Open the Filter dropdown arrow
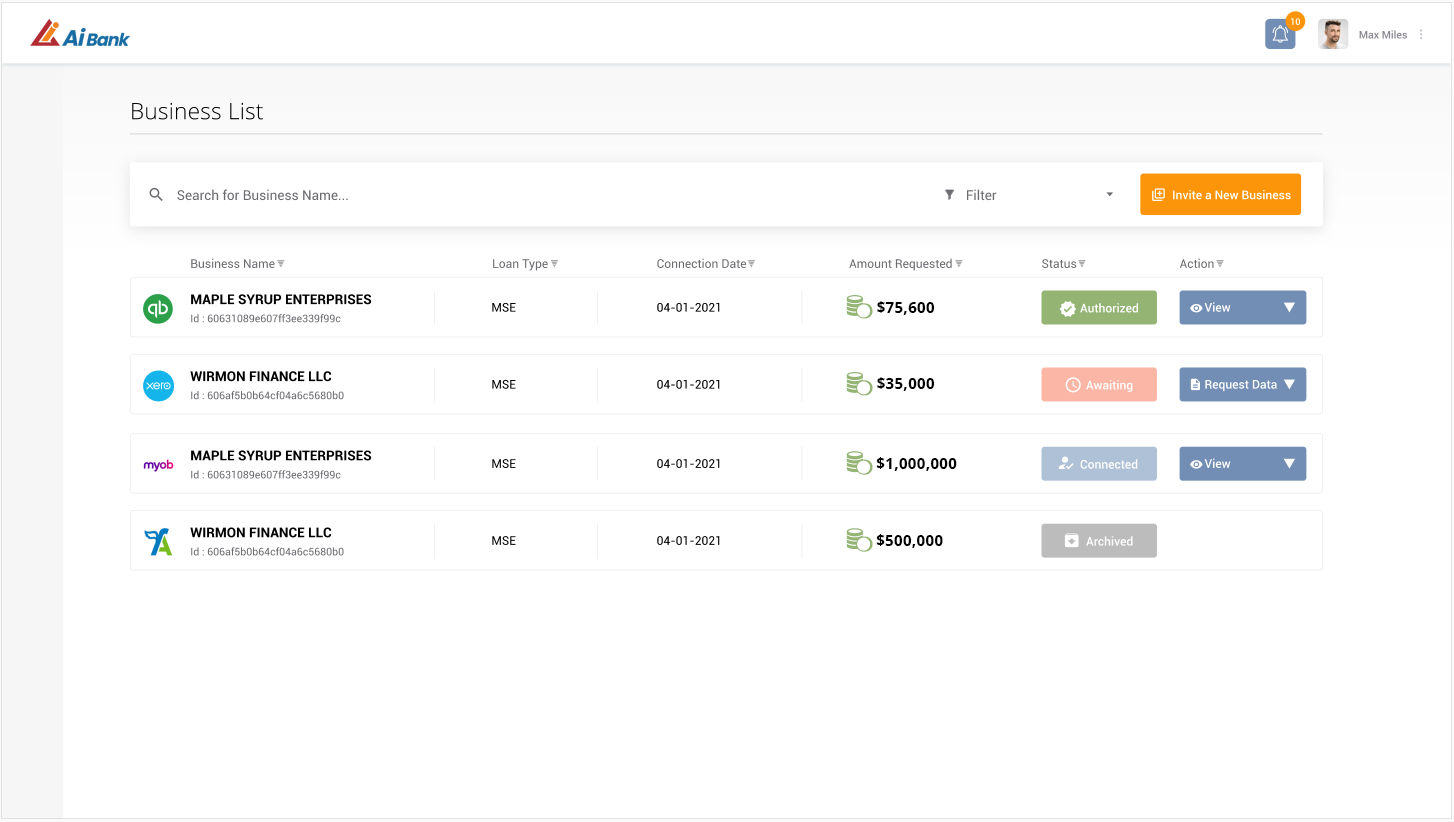 (1109, 195)
